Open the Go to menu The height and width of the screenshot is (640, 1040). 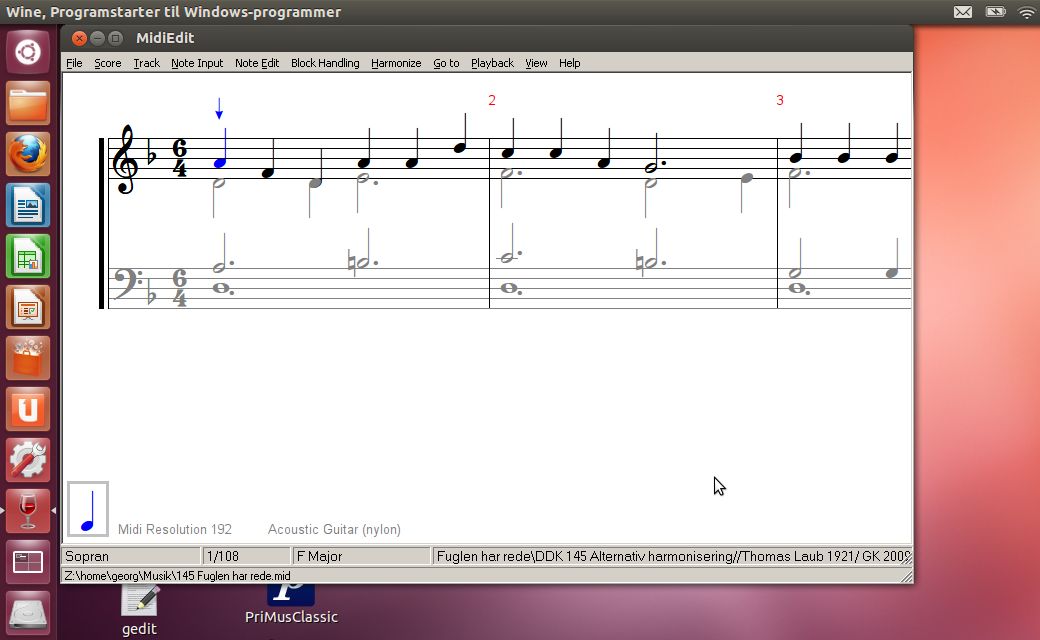click(446, 63)
